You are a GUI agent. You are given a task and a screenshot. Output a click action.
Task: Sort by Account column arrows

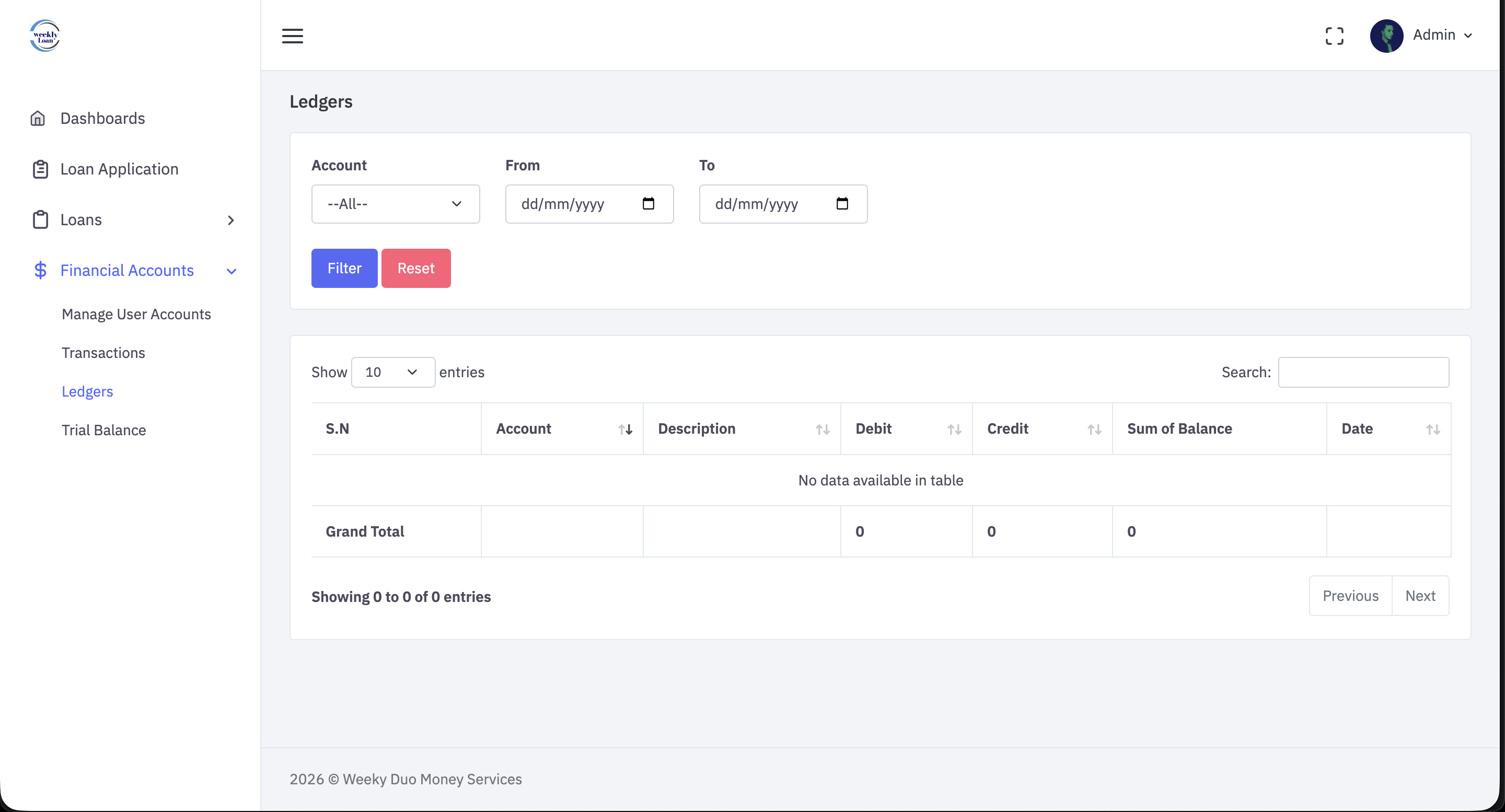click(625, 430)
